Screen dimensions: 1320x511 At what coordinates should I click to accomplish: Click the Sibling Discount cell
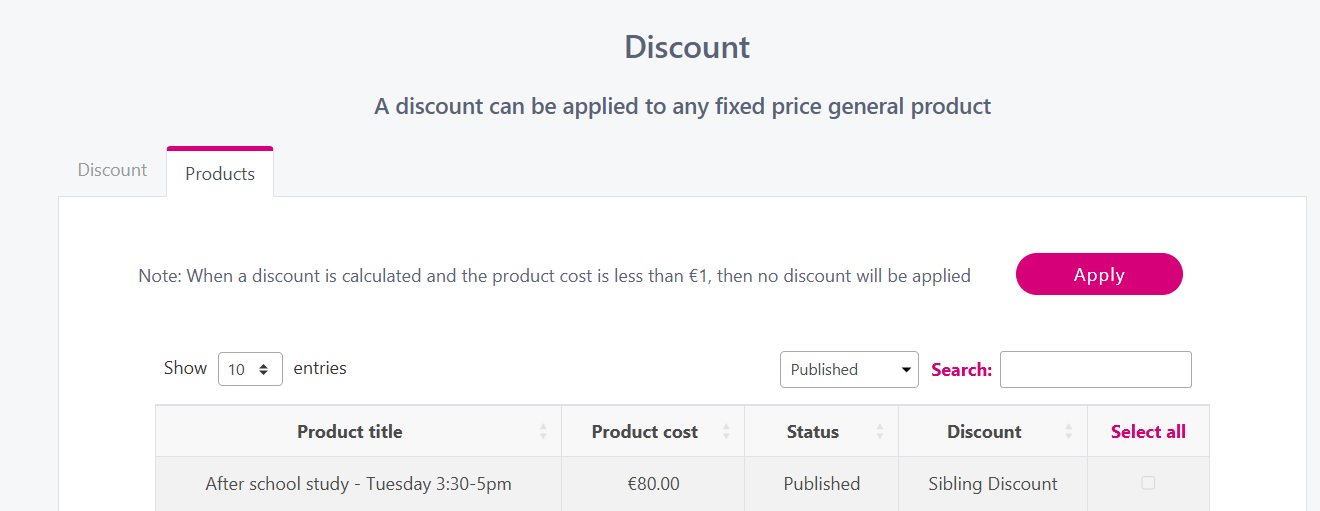click(992, 484)
